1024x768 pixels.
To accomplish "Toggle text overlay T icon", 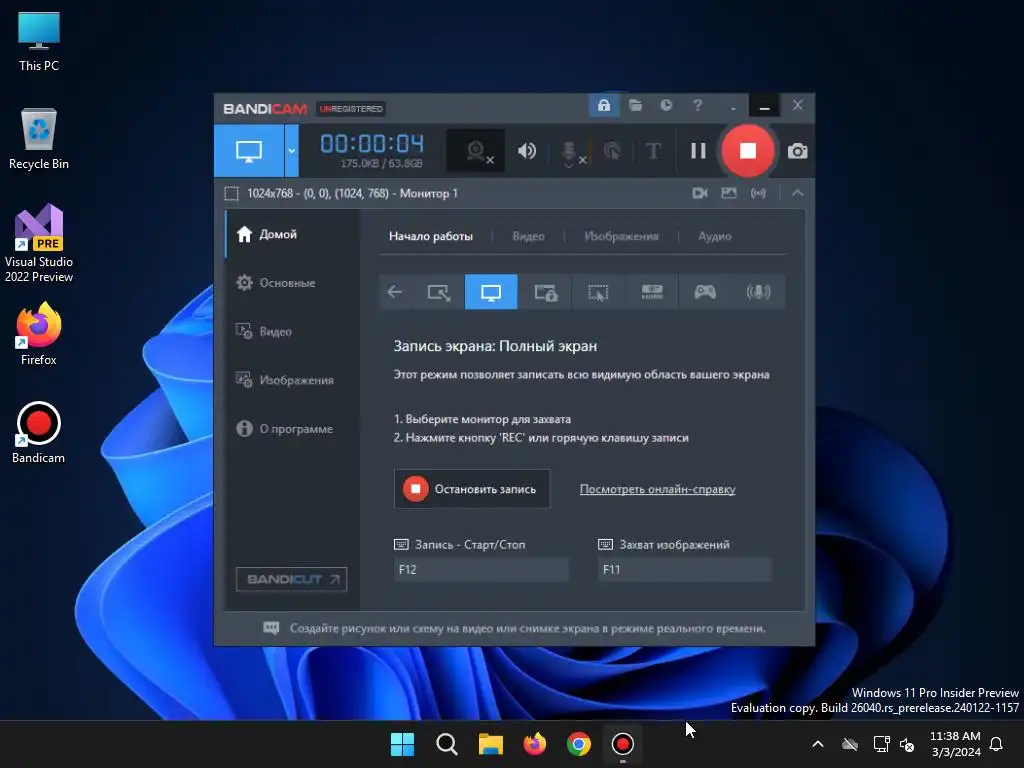I will pyautogui.click(x=653, y=152).
